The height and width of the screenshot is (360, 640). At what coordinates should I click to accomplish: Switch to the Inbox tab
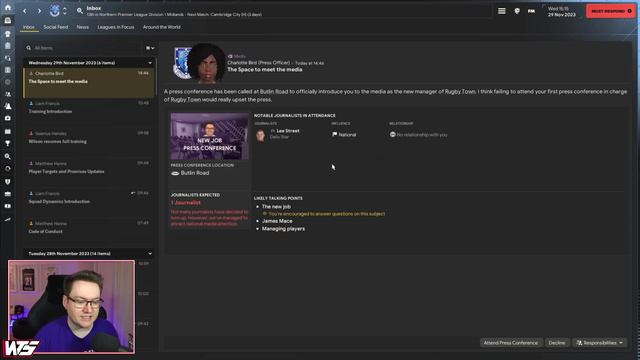(29, 27)
